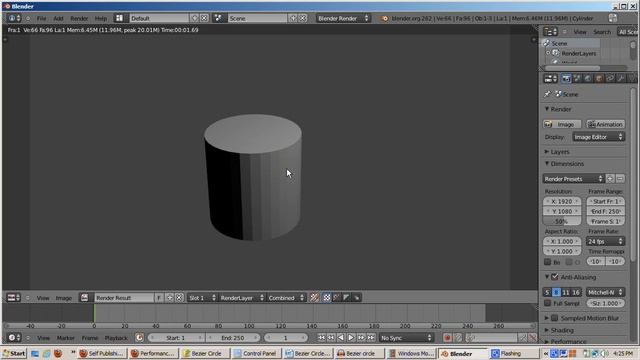Screen dimensions: 640x360
Task: Click the outliner editor type icon
Action: (x=550, y=32)
